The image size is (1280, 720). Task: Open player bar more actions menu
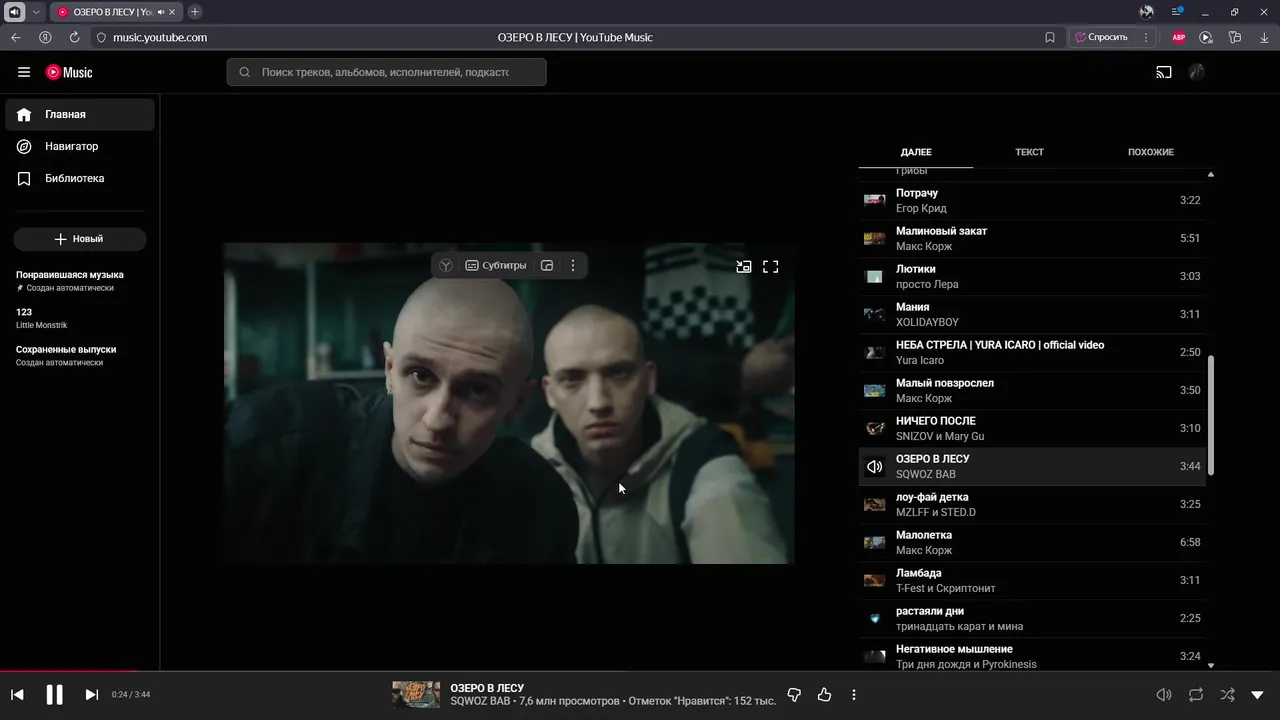point(854,695)
